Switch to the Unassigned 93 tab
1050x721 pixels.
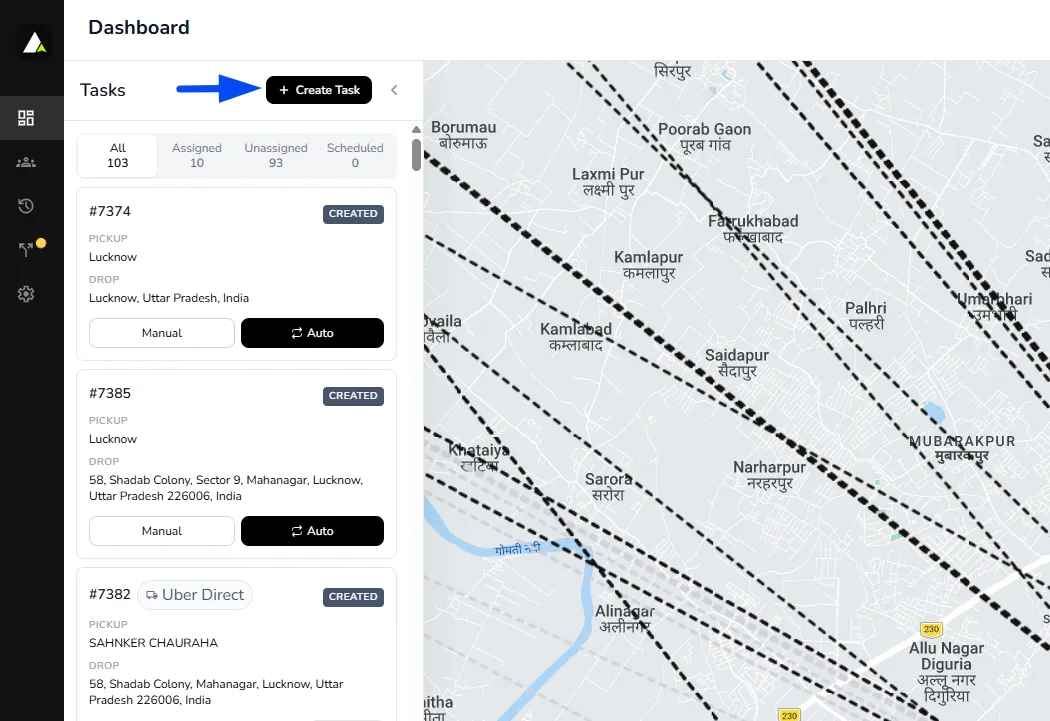(276, 155)
